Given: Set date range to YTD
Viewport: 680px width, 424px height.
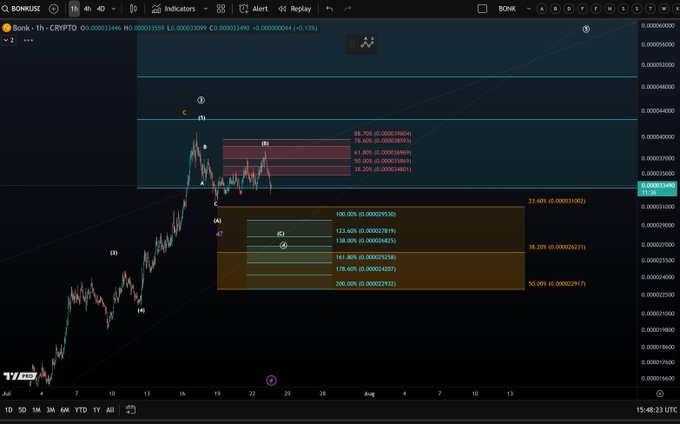Looking at the screenshot, I should (x=81, y=410).
